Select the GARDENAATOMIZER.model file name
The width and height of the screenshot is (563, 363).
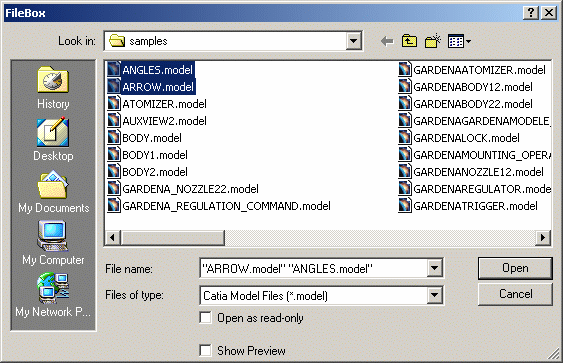point(479,70)
